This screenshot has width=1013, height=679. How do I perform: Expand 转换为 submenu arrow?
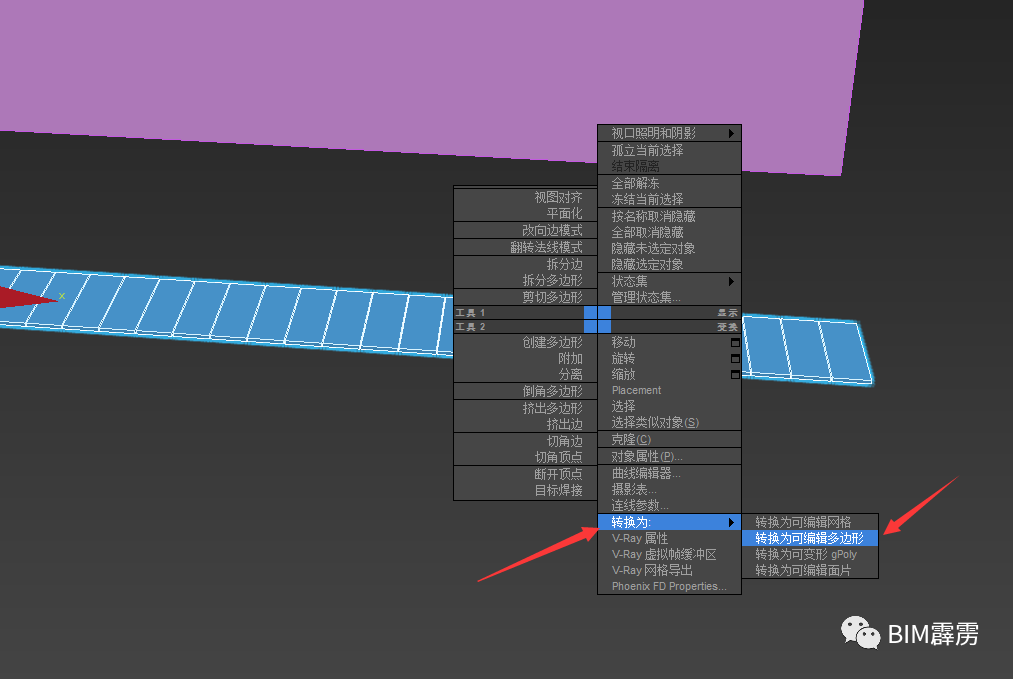coord(731,522)
